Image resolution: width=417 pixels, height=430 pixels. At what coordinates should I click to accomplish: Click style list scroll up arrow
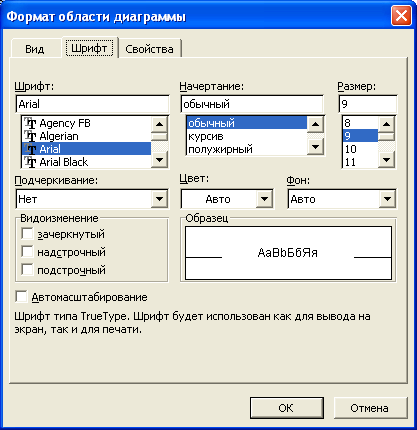[315, 125]
